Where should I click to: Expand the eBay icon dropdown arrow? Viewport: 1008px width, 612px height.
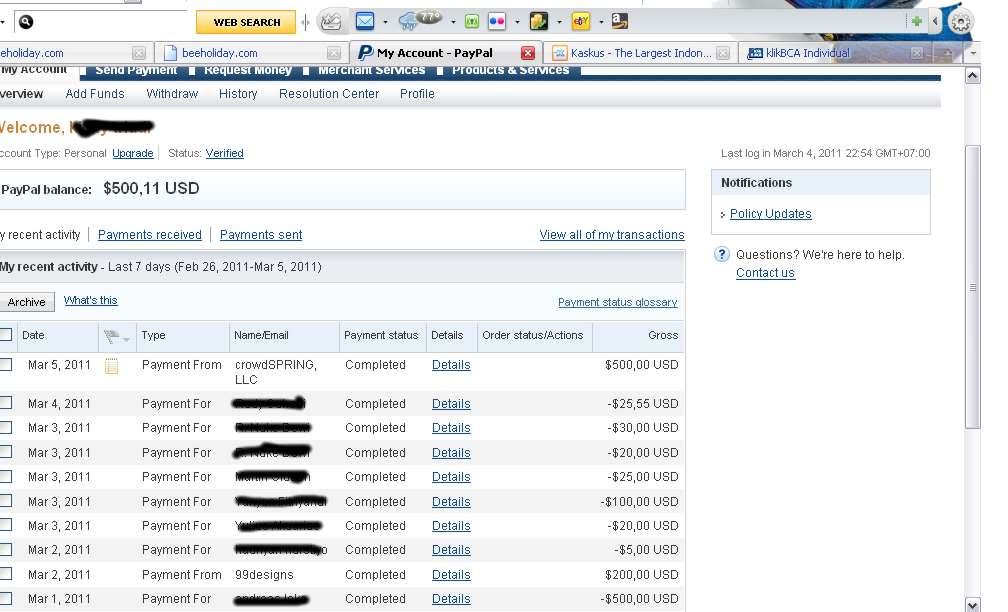600,22
